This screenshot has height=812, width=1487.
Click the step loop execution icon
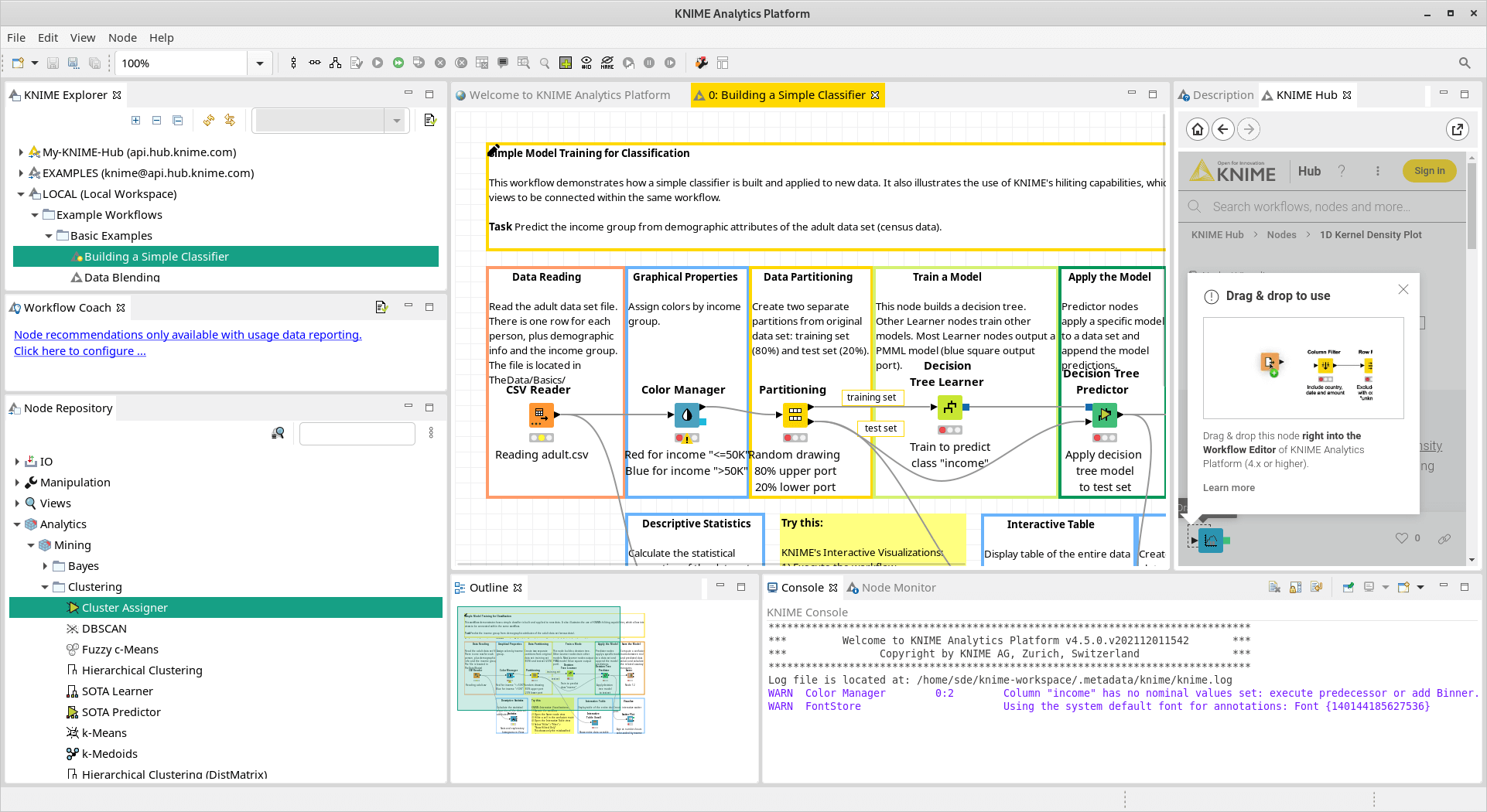(628, 63)
